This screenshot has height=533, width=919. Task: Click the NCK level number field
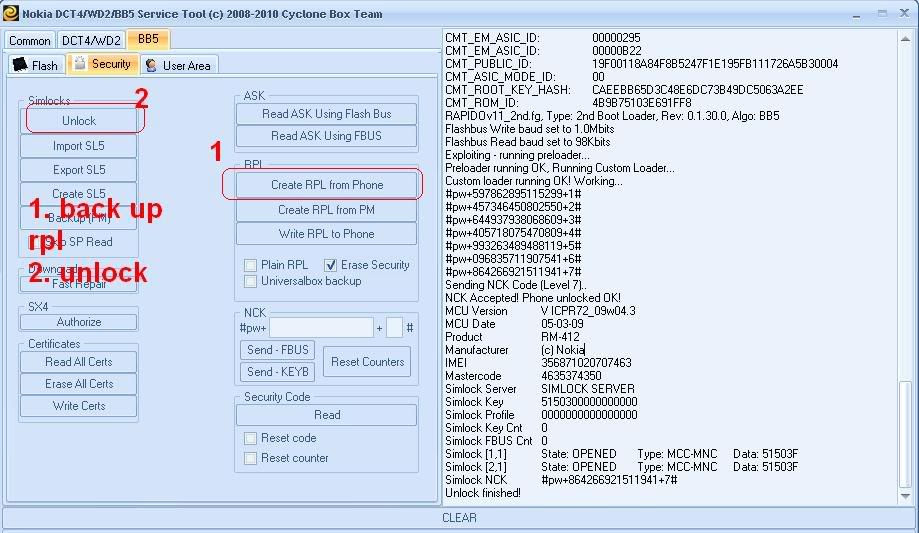[x=394, y=328]
